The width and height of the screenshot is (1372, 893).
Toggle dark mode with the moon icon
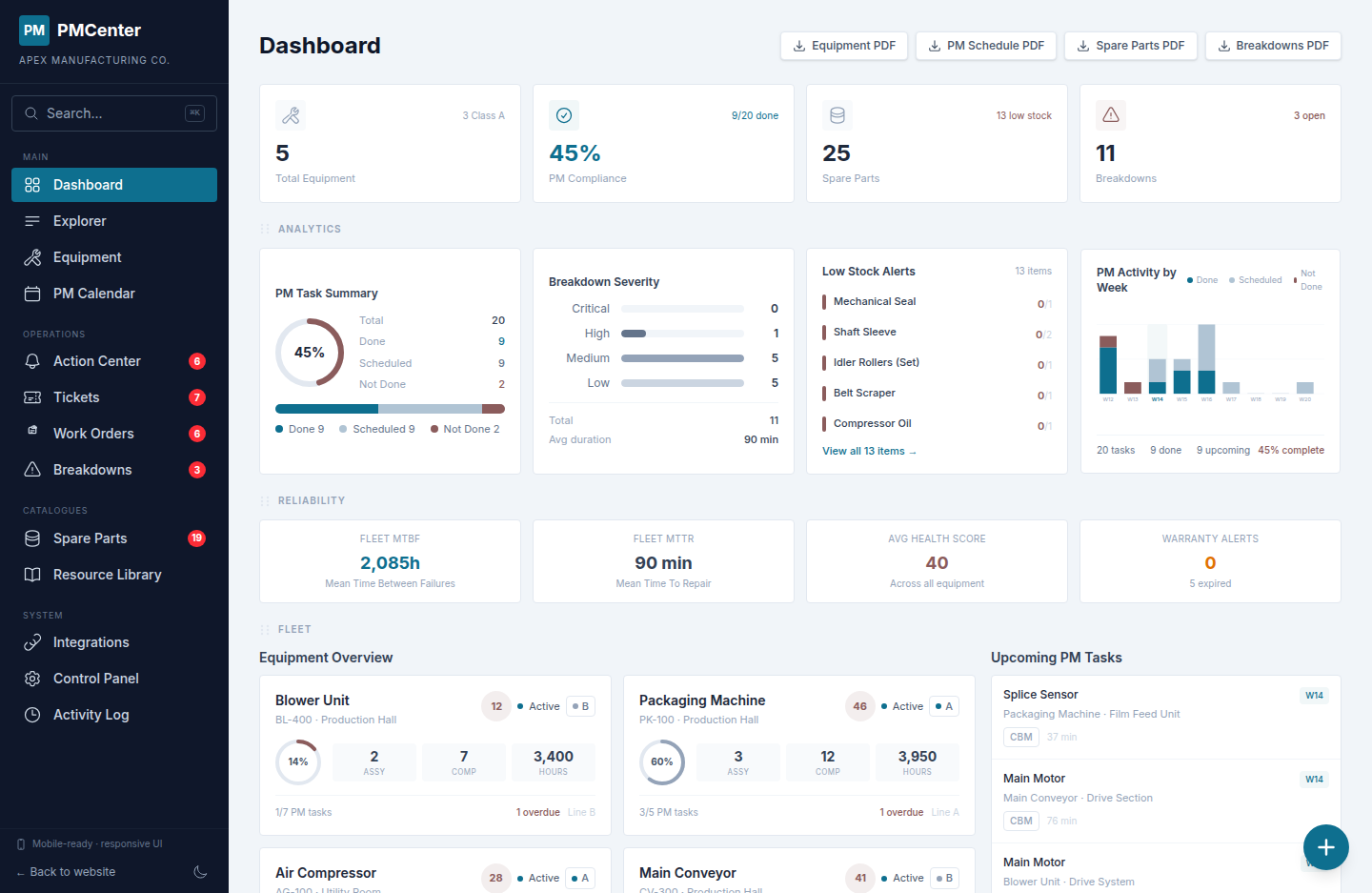200,872
